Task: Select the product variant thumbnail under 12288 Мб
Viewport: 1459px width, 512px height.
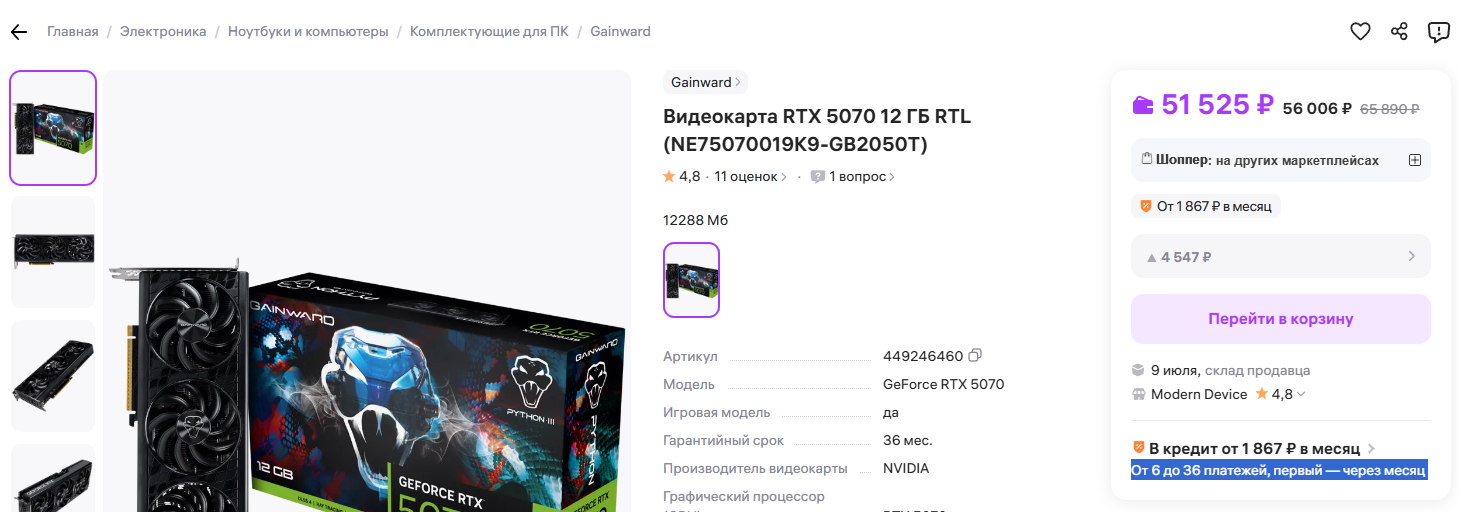Action: click(x=691, y=280)
